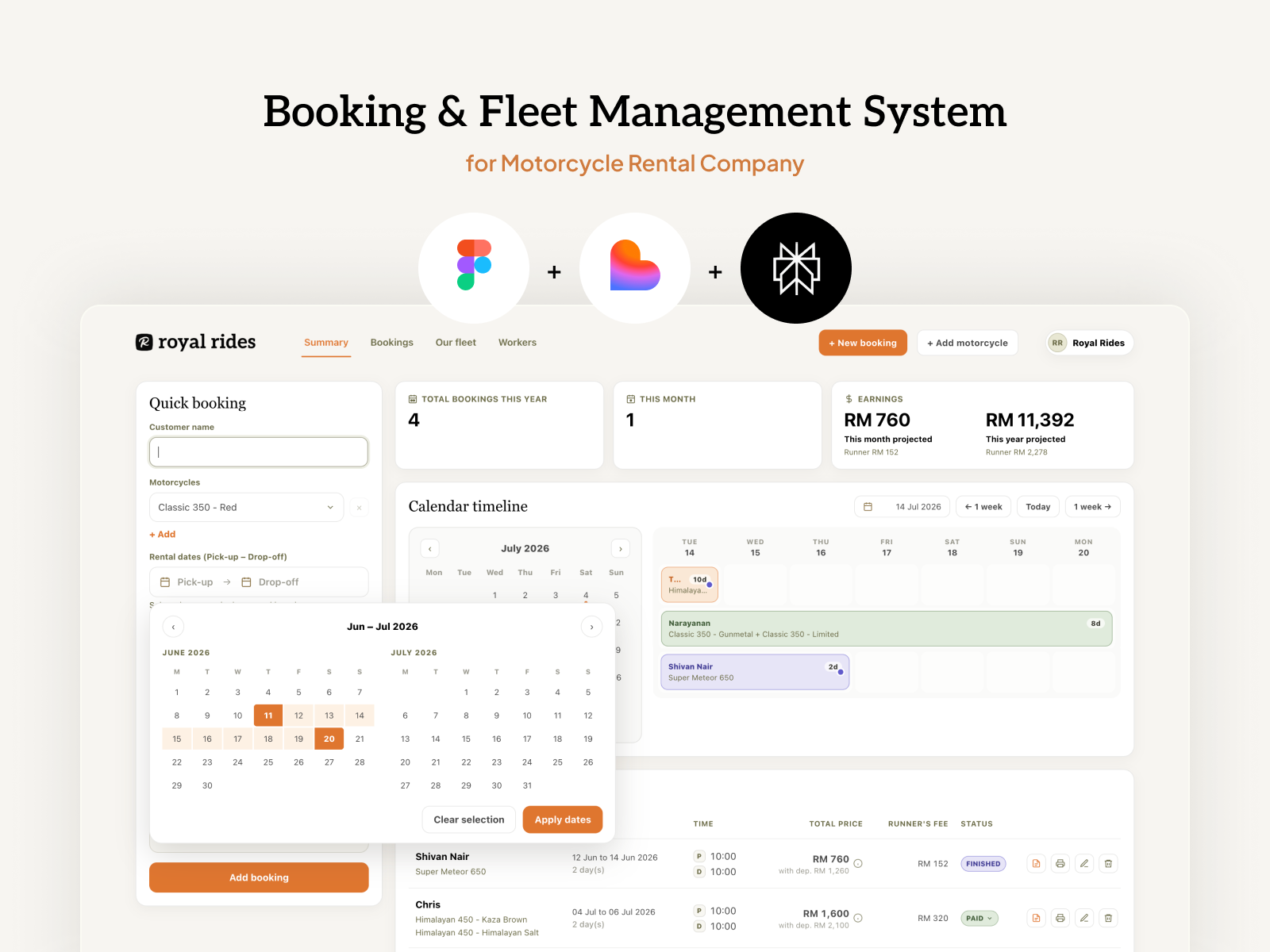This screenshot has width=1270, height=952.
Task: Delete the Shivan Nair booking
Action: [x=1109, y=863]
